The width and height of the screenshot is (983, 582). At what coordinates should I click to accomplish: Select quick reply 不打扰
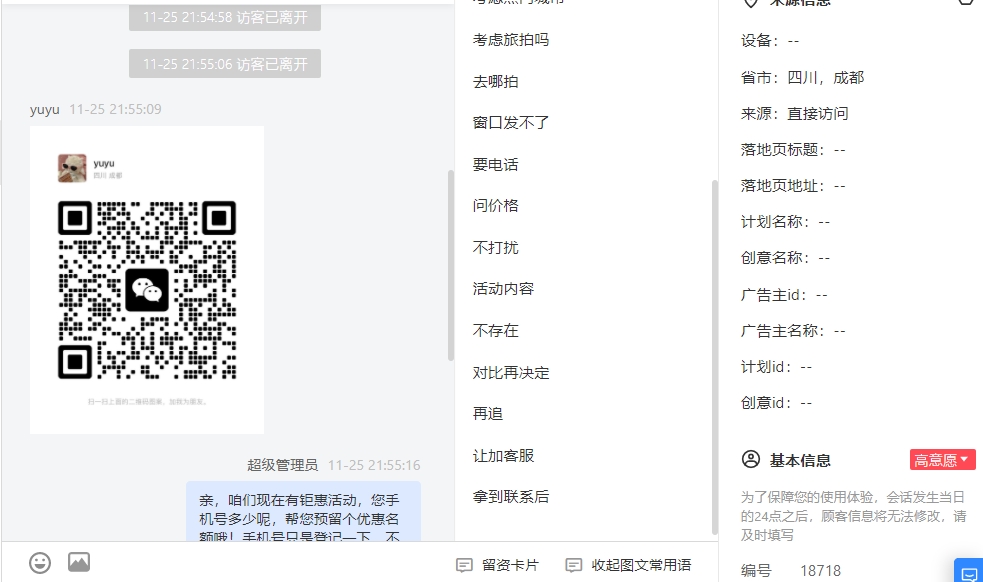pos(495,247)
